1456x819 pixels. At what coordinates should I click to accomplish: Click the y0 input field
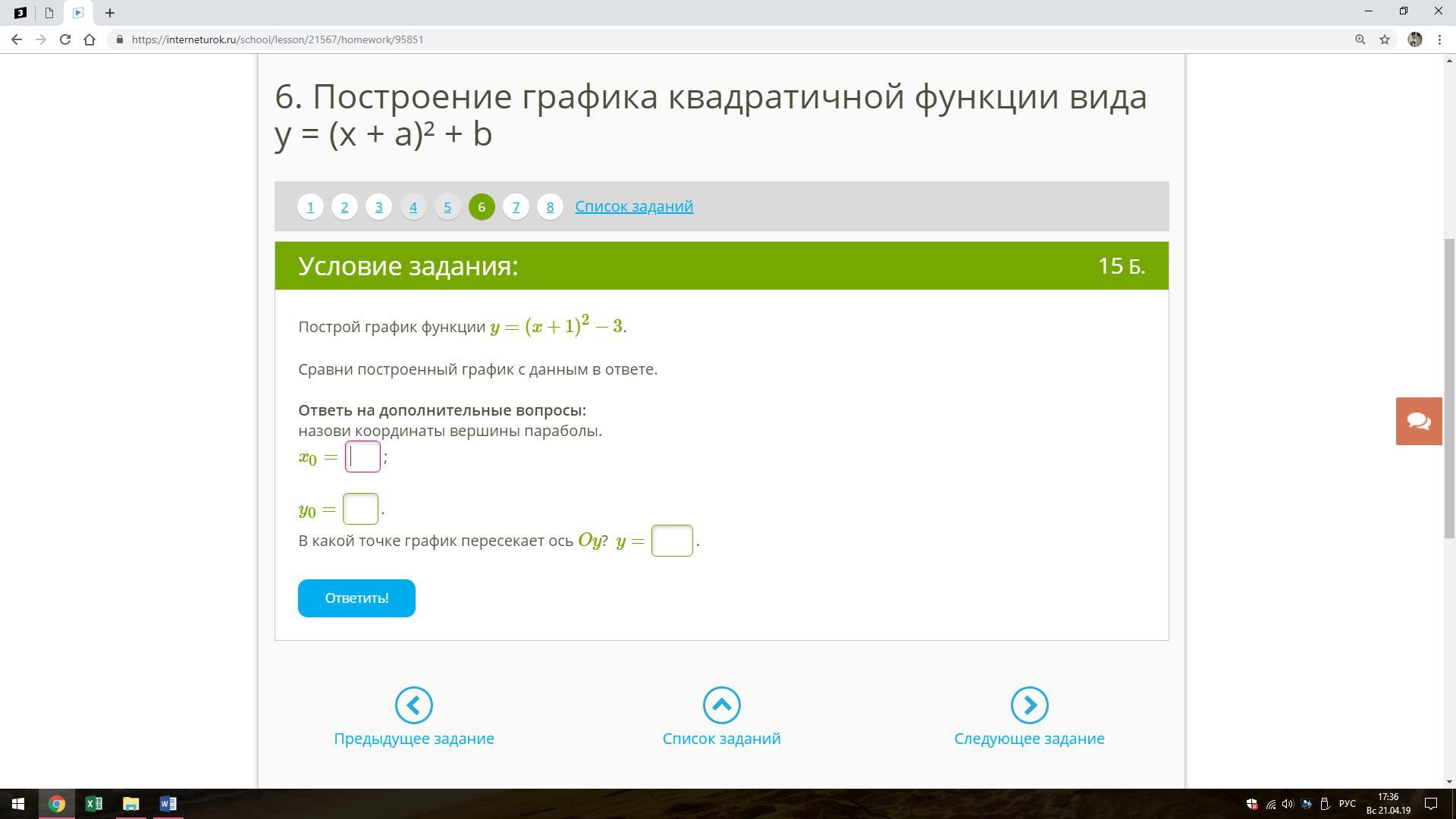pyautogui.click(x=360, y=509)
